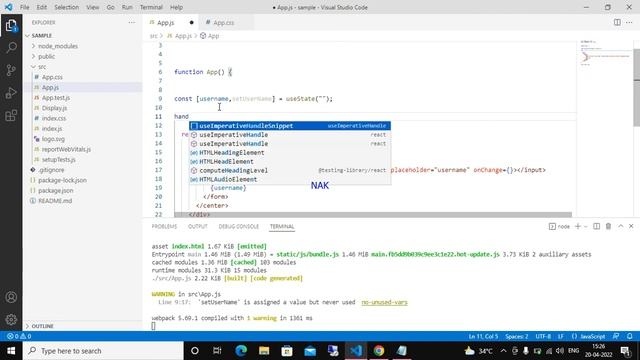Open README.md in the explorer
Image resolution: width=640 pixels, height=360 pixels.
(55, 201)
